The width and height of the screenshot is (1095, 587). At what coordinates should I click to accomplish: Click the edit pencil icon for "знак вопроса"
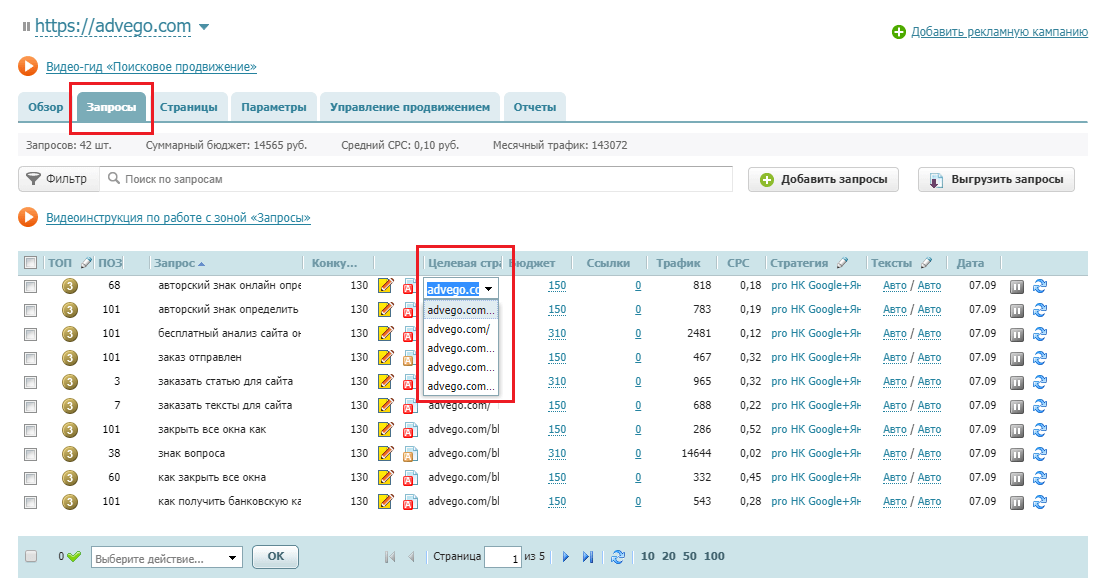(x=386, y=454)
